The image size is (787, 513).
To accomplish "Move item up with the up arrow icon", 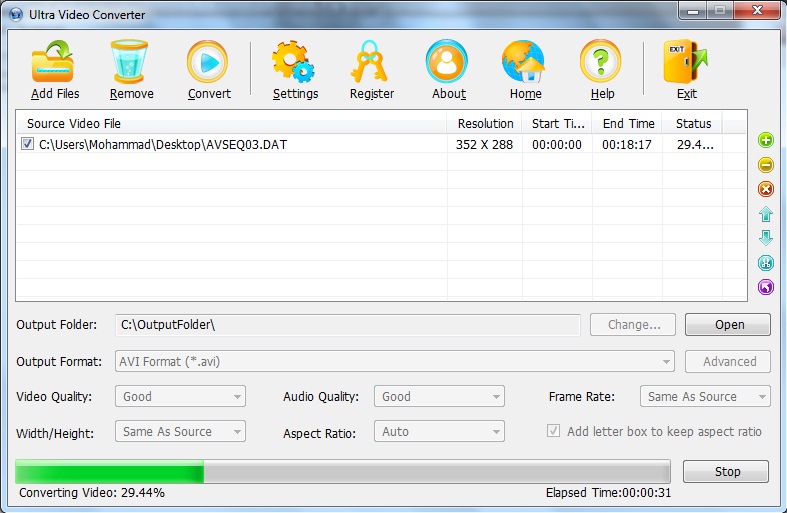I will coord(765,214).
